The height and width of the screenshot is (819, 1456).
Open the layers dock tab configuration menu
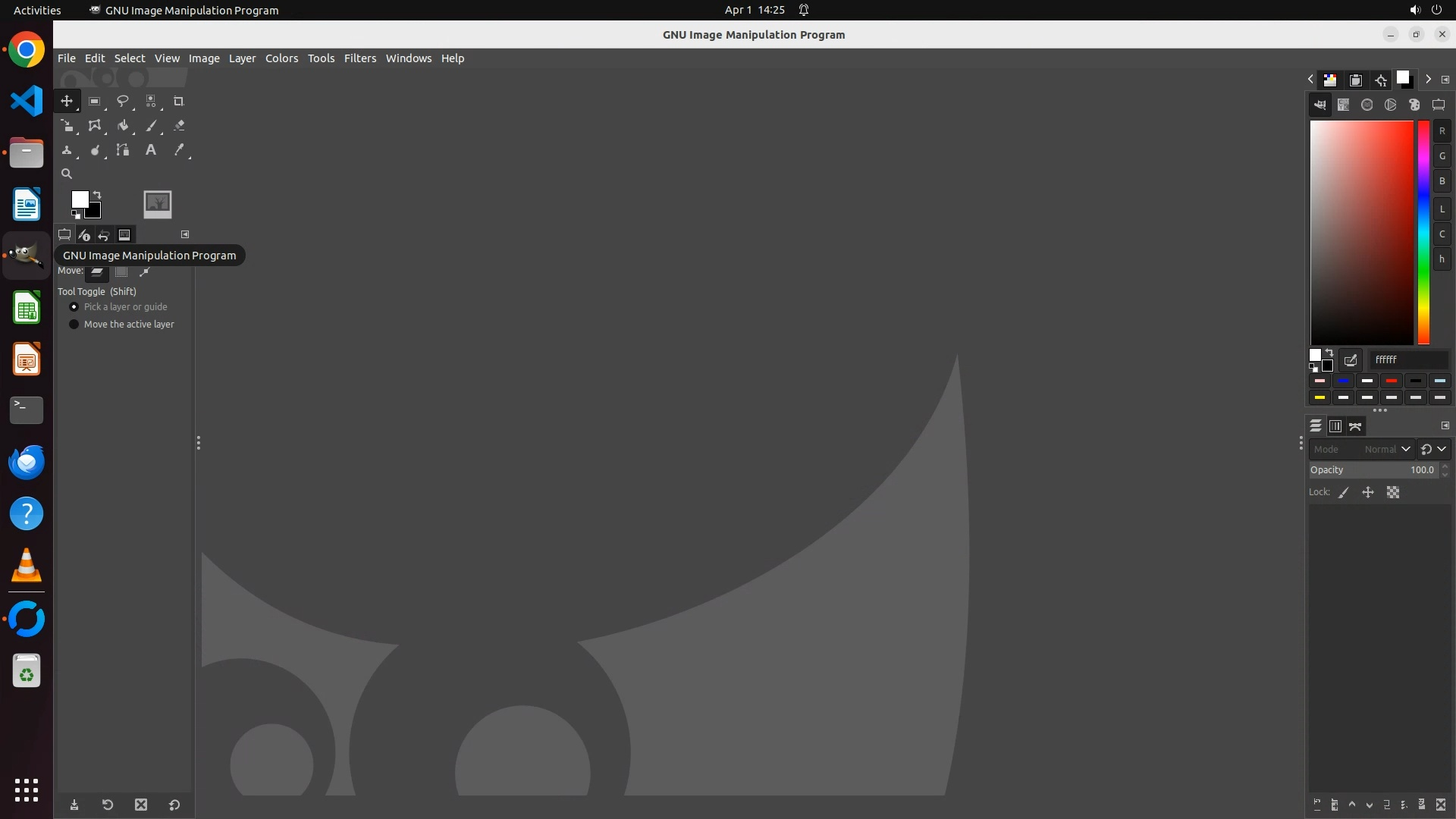1445,425
